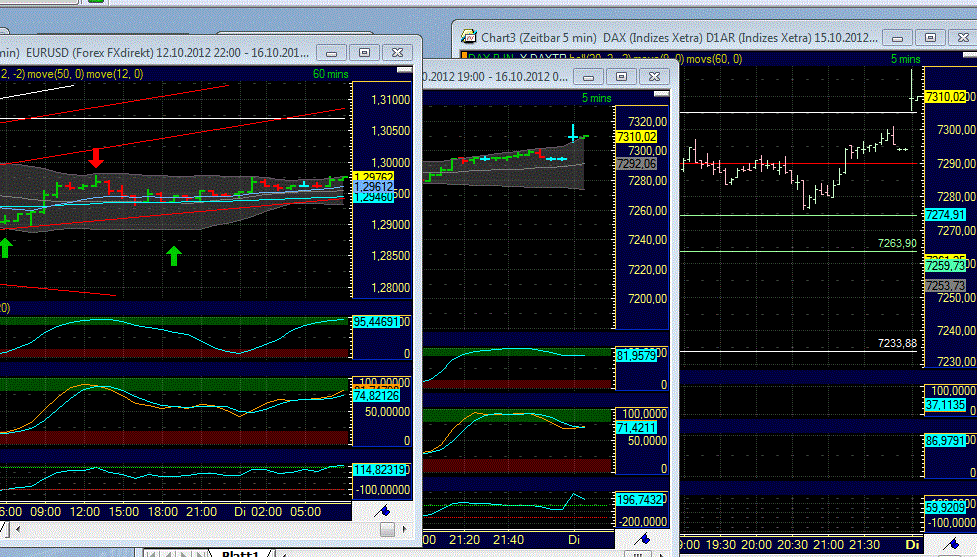The height and width of the screenshot is (557, 977).
Task: Click the 1,31000 axis label on EURUSD chart
Action: [x=391, y=100]
